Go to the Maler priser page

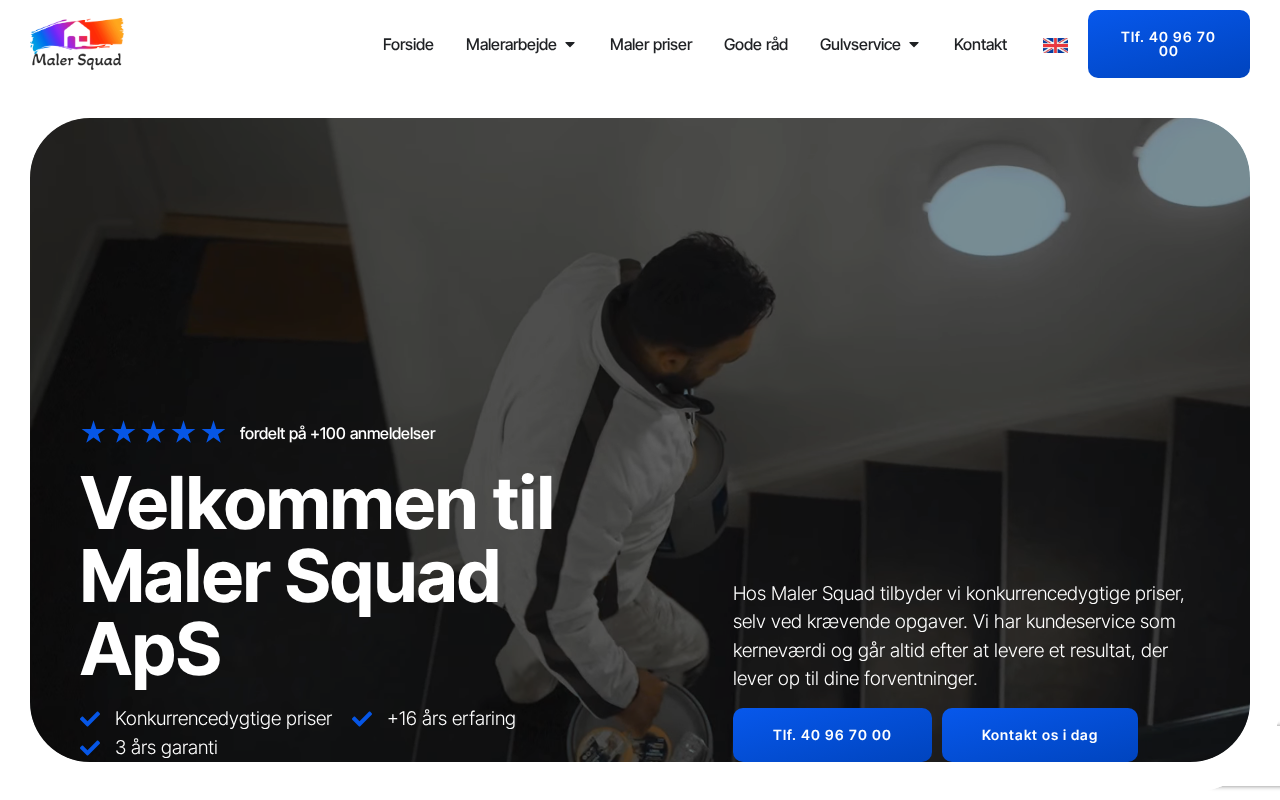point(651,45)
